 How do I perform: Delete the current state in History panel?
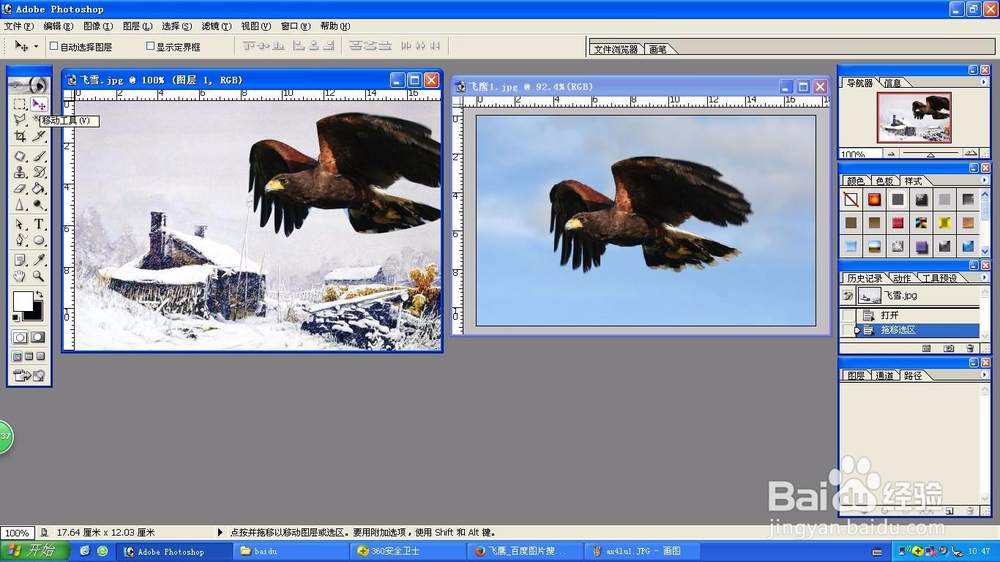point(970,348)
